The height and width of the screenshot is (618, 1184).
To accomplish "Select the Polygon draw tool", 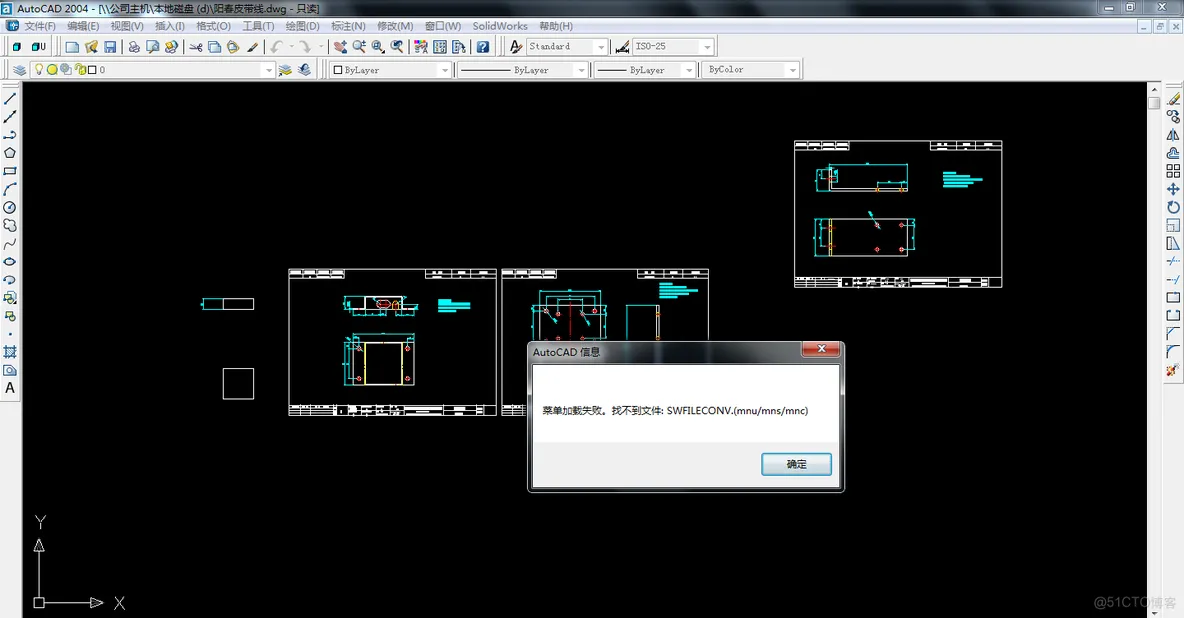I will [10, 153].
